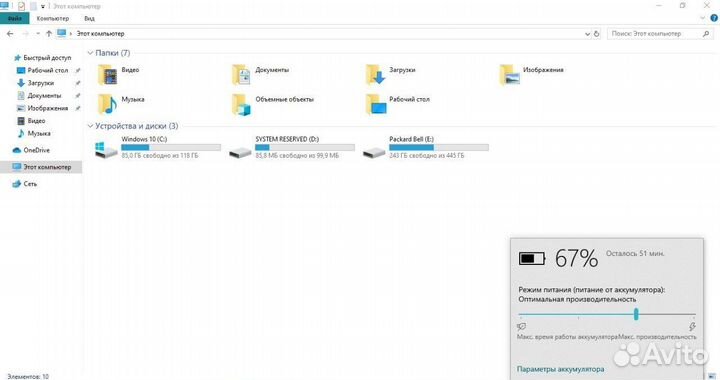Click the Элементов: 10 status text
This screenshot has height=380, width=720.
[28, 376]
